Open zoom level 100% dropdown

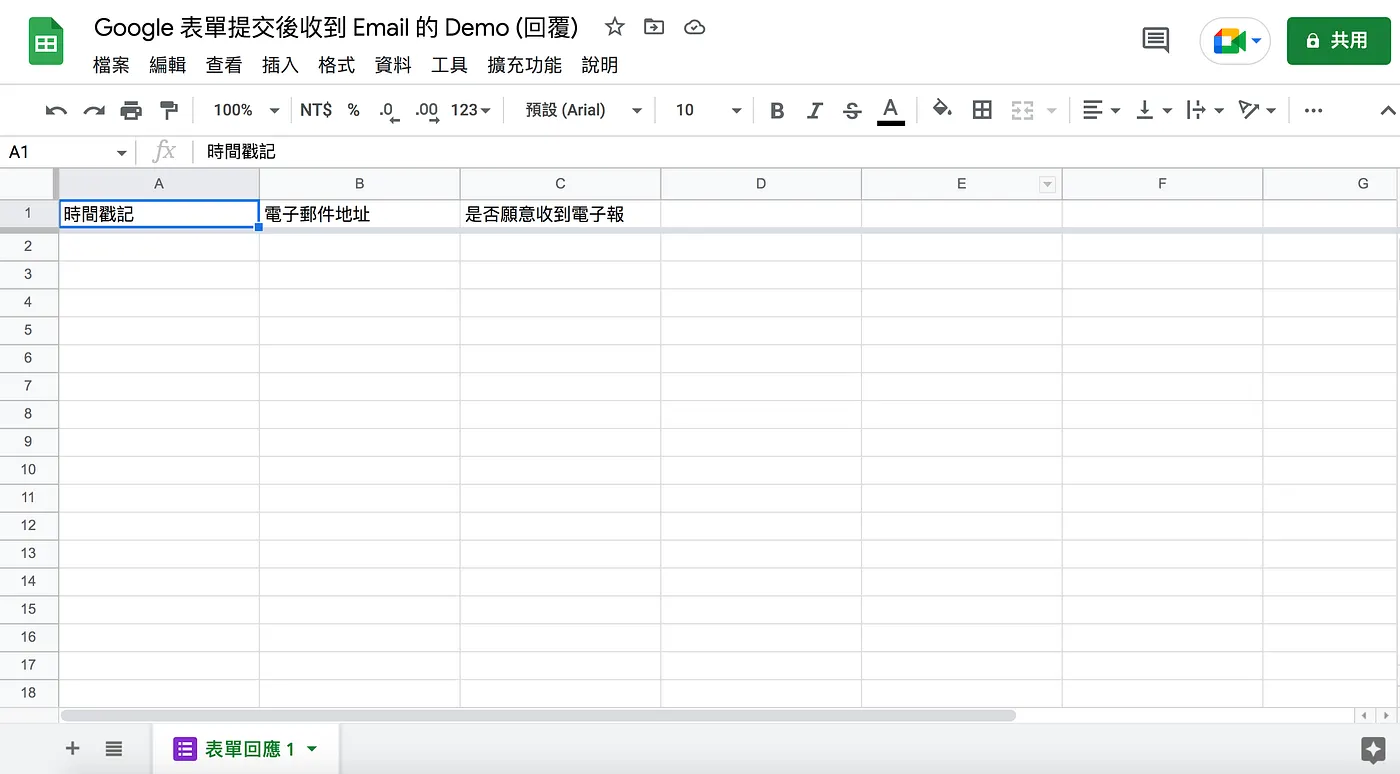tap(246, 110)
